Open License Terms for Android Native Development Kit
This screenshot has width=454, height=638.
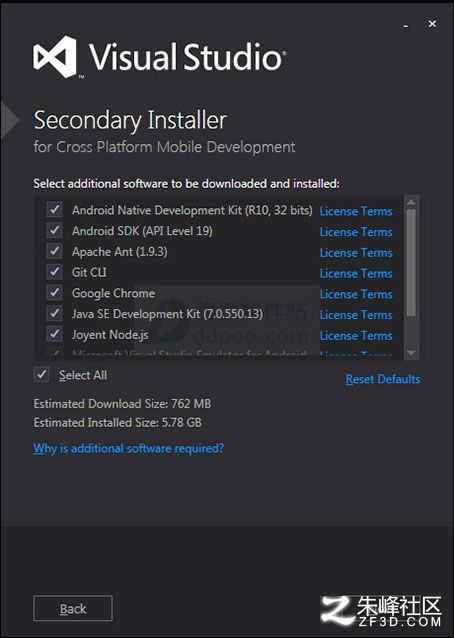click(x=356, y=211)
